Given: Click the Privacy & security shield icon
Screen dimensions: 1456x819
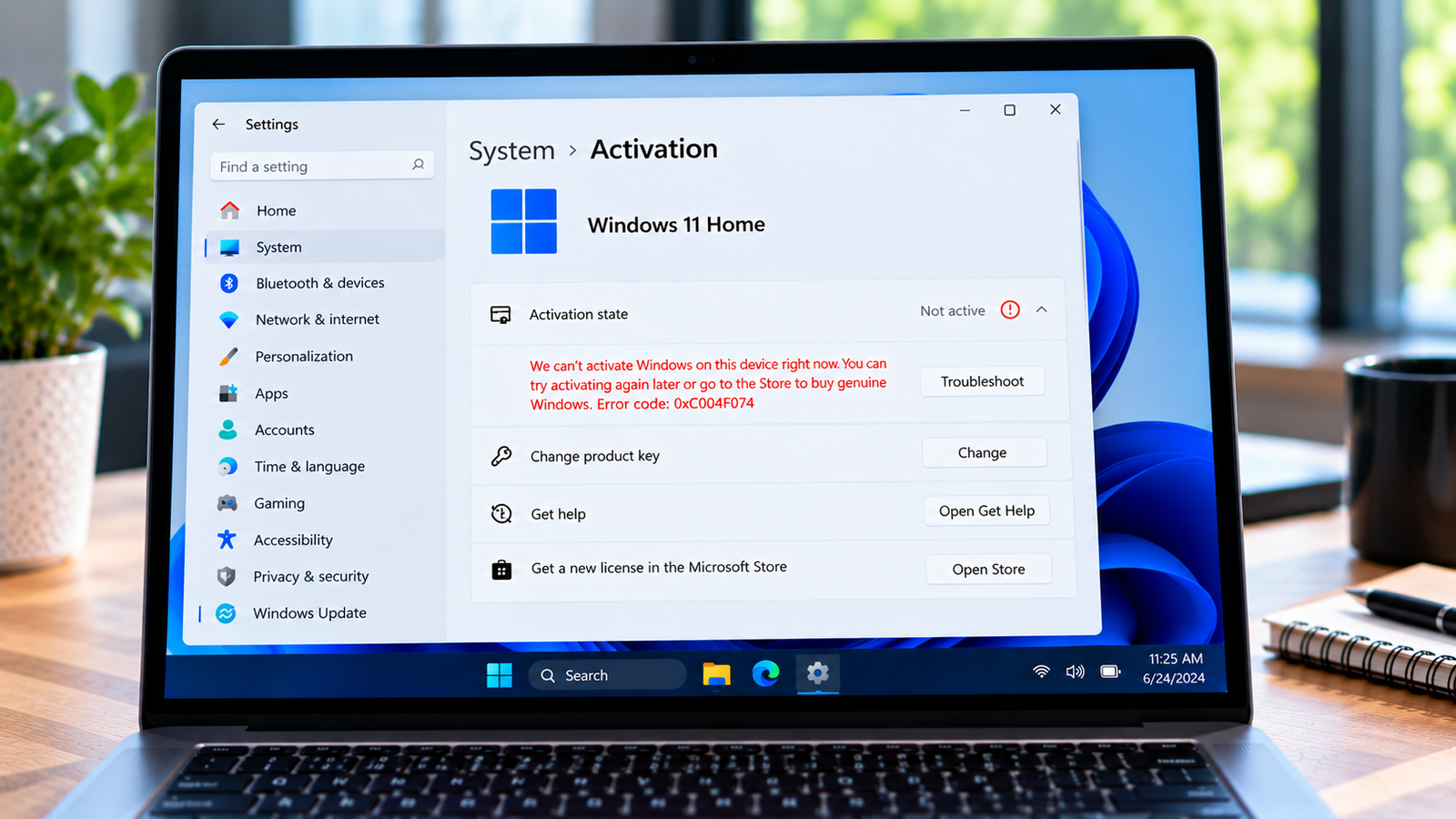Looking at the screenshot, I should (x=227, y=576).
